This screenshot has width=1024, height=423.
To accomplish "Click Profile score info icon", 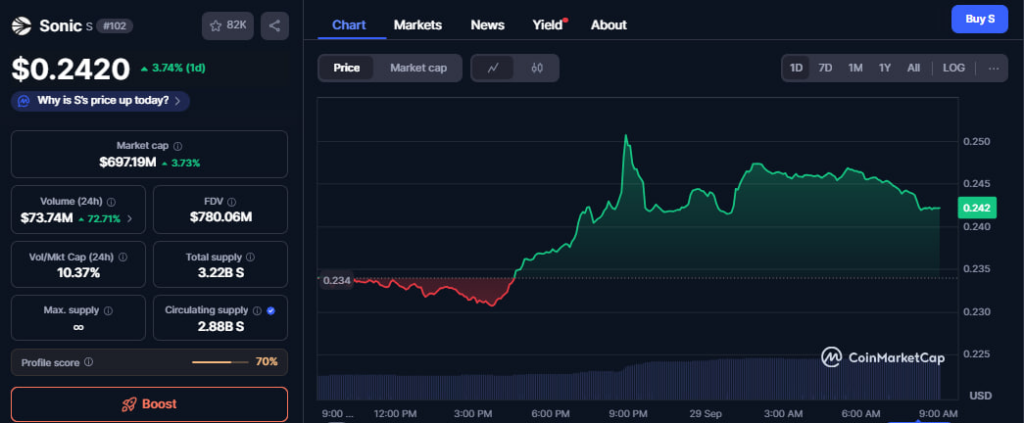I will [x=88, y=362].
